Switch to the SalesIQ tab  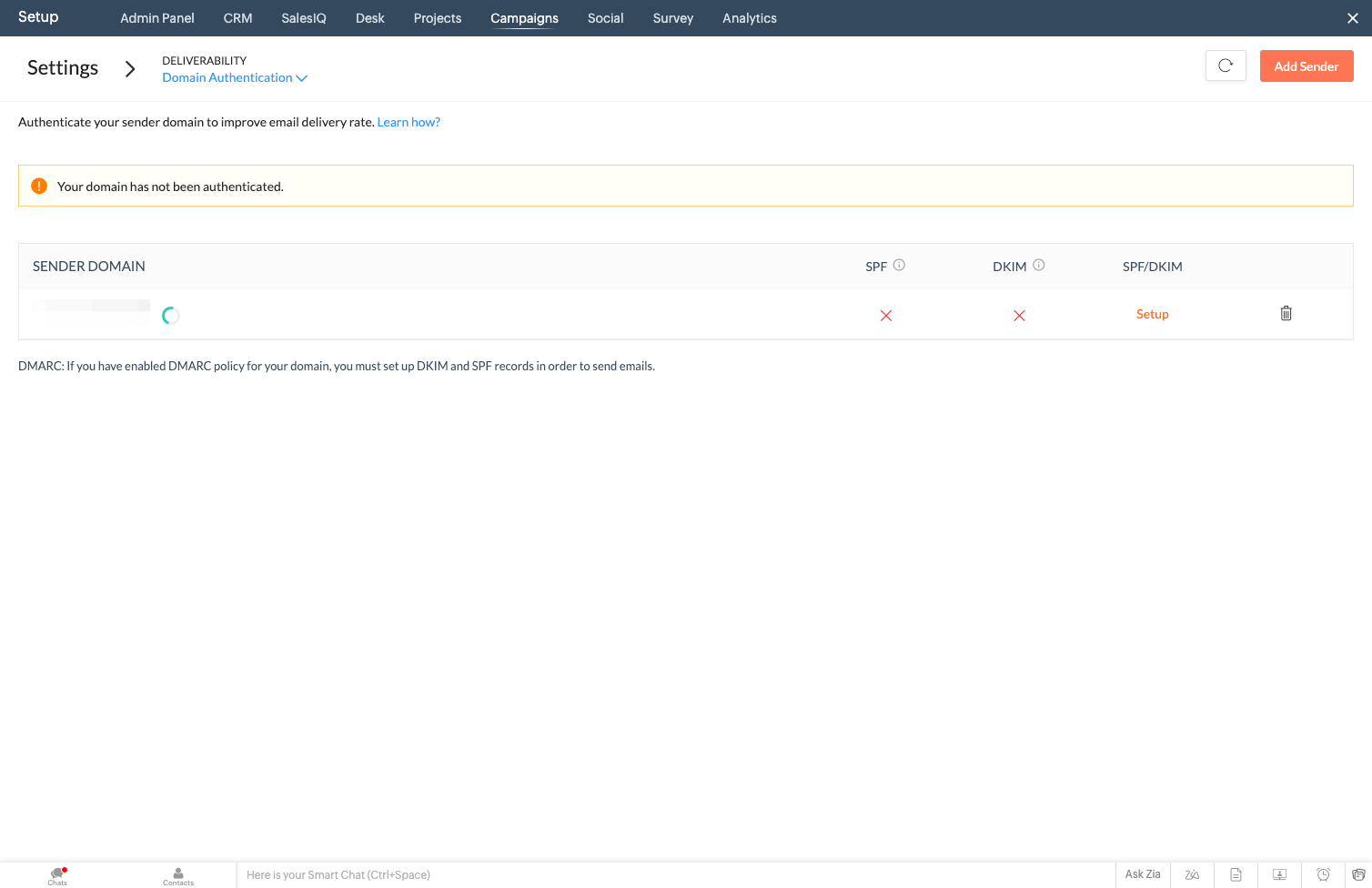point(304,18)
